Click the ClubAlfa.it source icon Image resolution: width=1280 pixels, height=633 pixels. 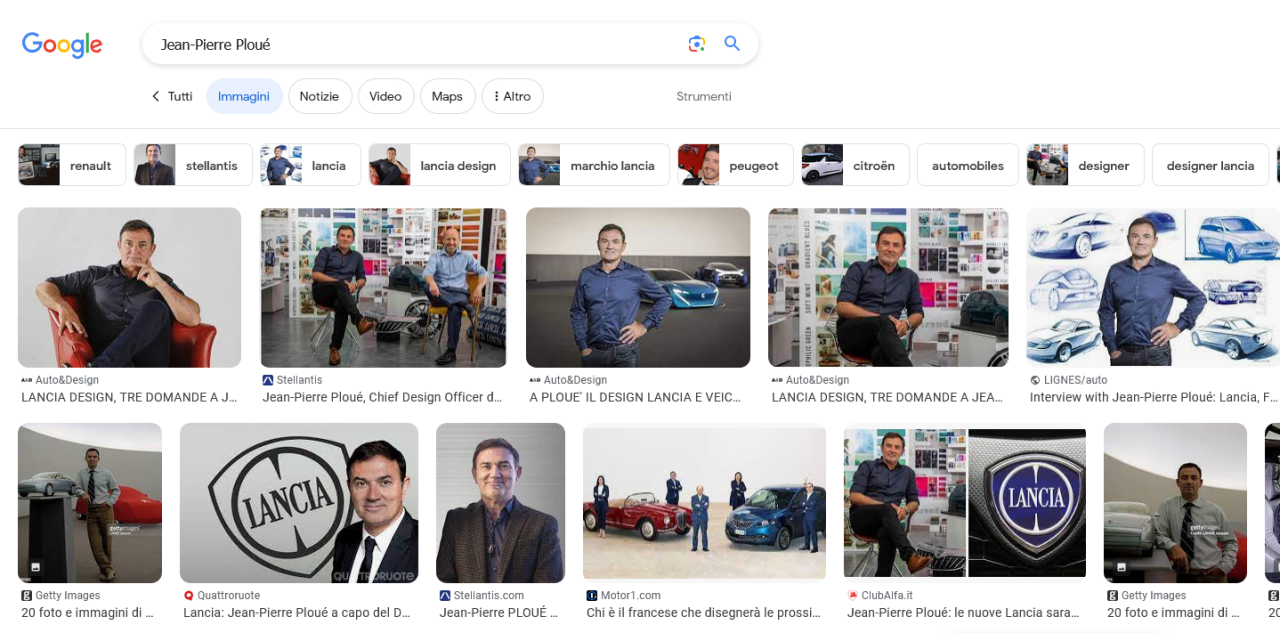pos(853,595)
